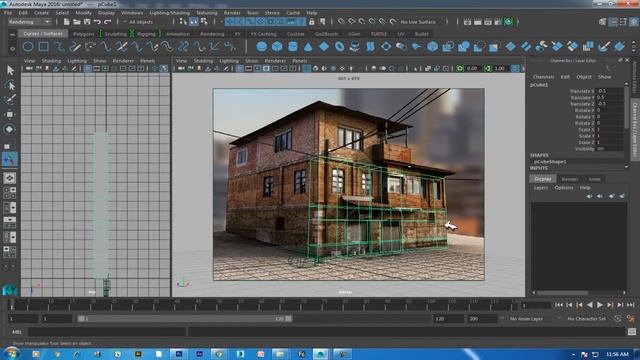Viewport: 640px width, 360px height.
Task: Select the NURBS square shelf icon
Action: click(43, 47)
